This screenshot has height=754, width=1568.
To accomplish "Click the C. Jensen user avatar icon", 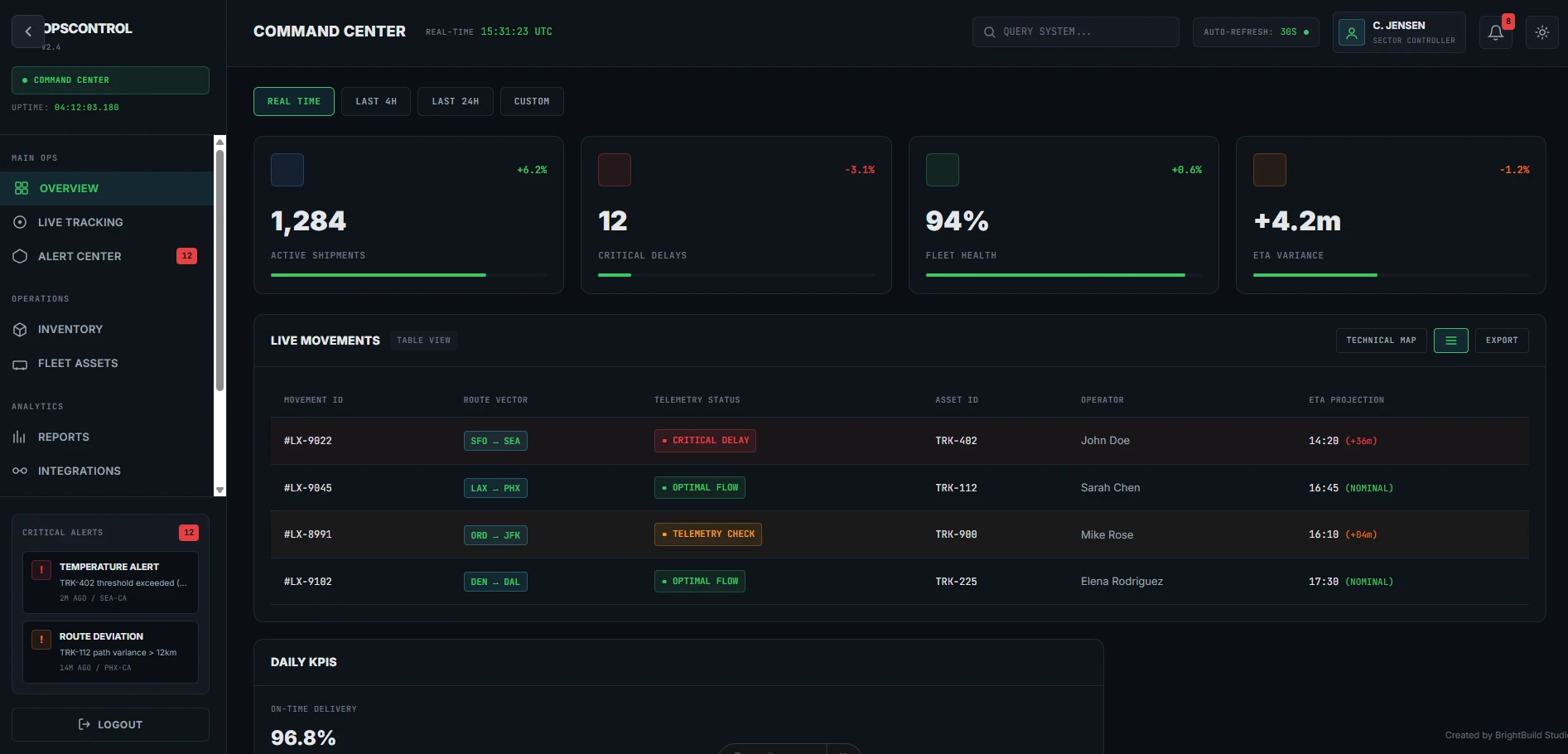I will (1351, 33).
